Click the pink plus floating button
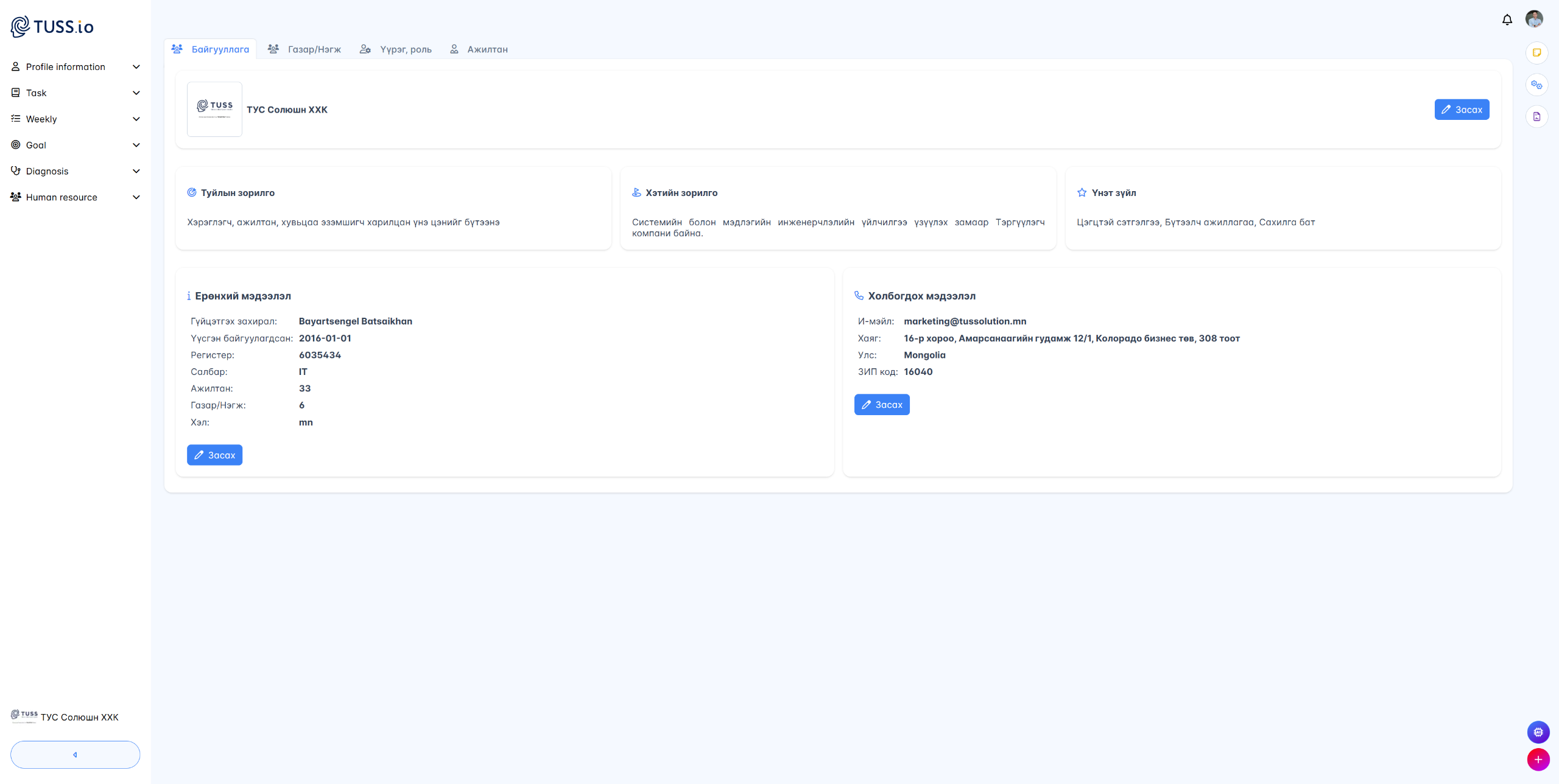The width and height of the screenshot is (1559, 784). [x=1538, y=759]
